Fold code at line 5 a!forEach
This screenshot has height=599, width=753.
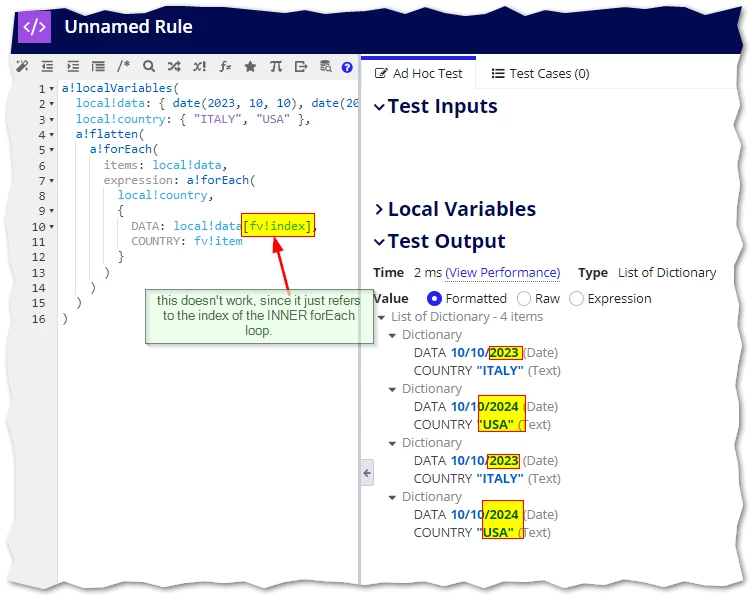52,150
